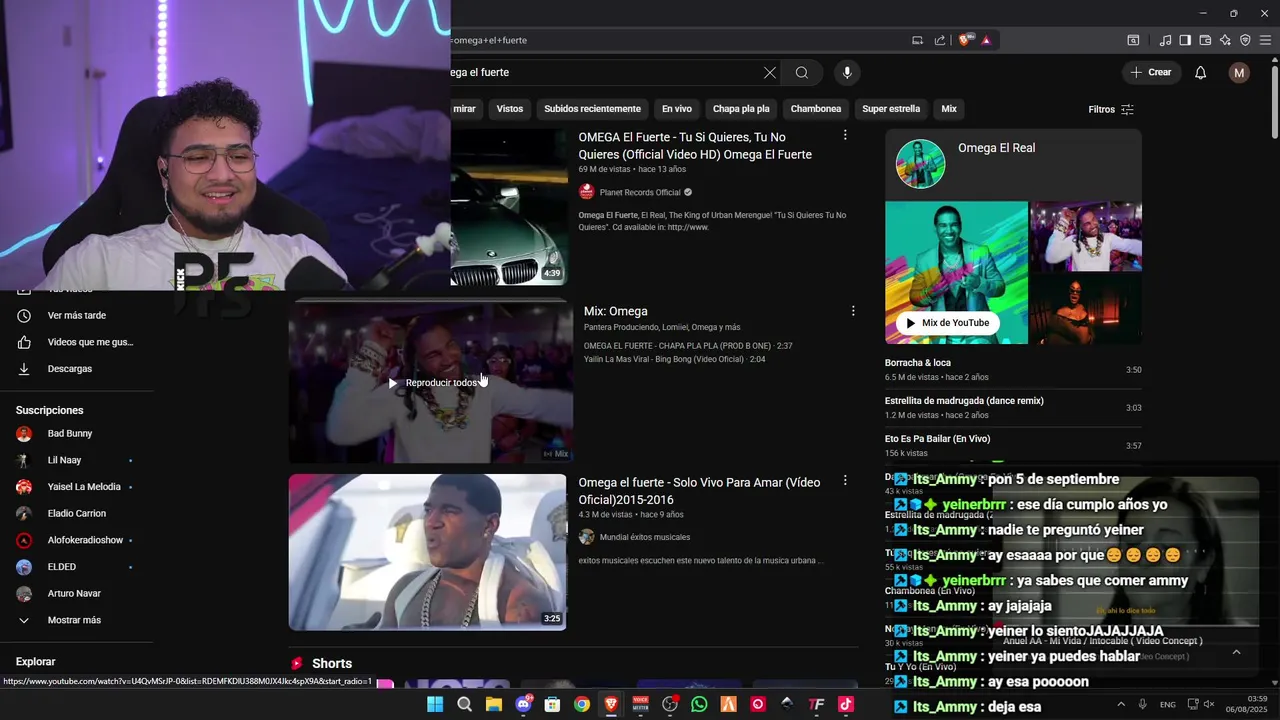The width and height of the screenshot is (1280, 720).
Task: Open the account avatar M menu
Action: pos(1239,73)
